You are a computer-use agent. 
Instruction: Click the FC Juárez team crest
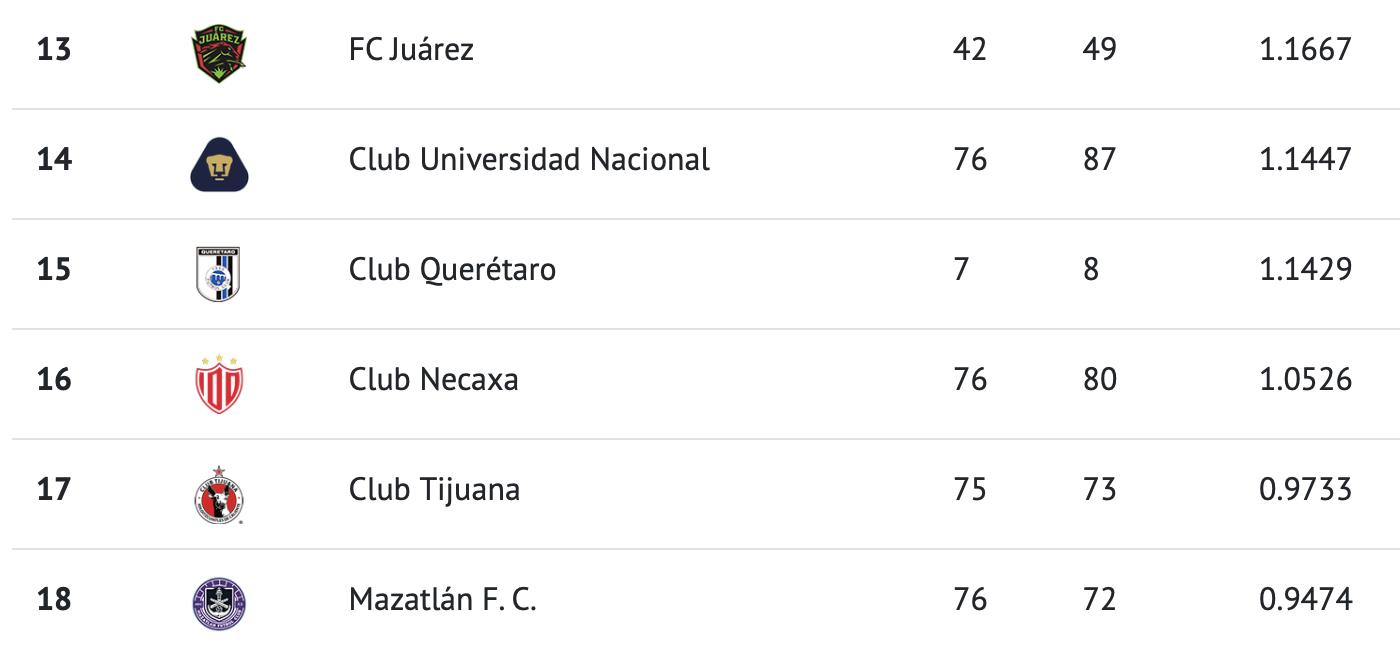pos(219,50)
